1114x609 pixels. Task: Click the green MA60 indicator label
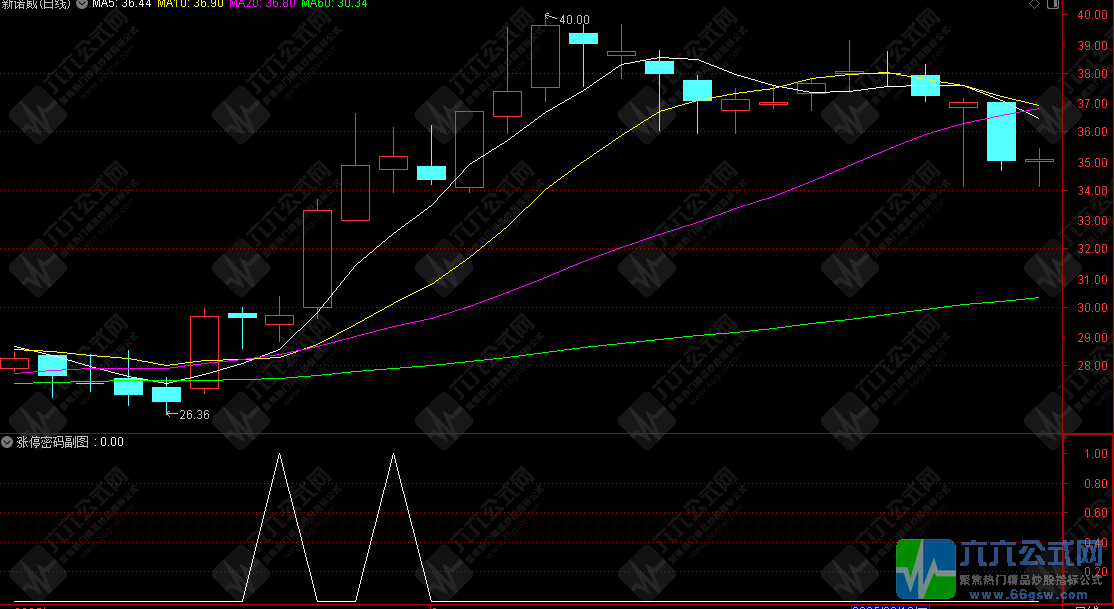coord(334,5)
